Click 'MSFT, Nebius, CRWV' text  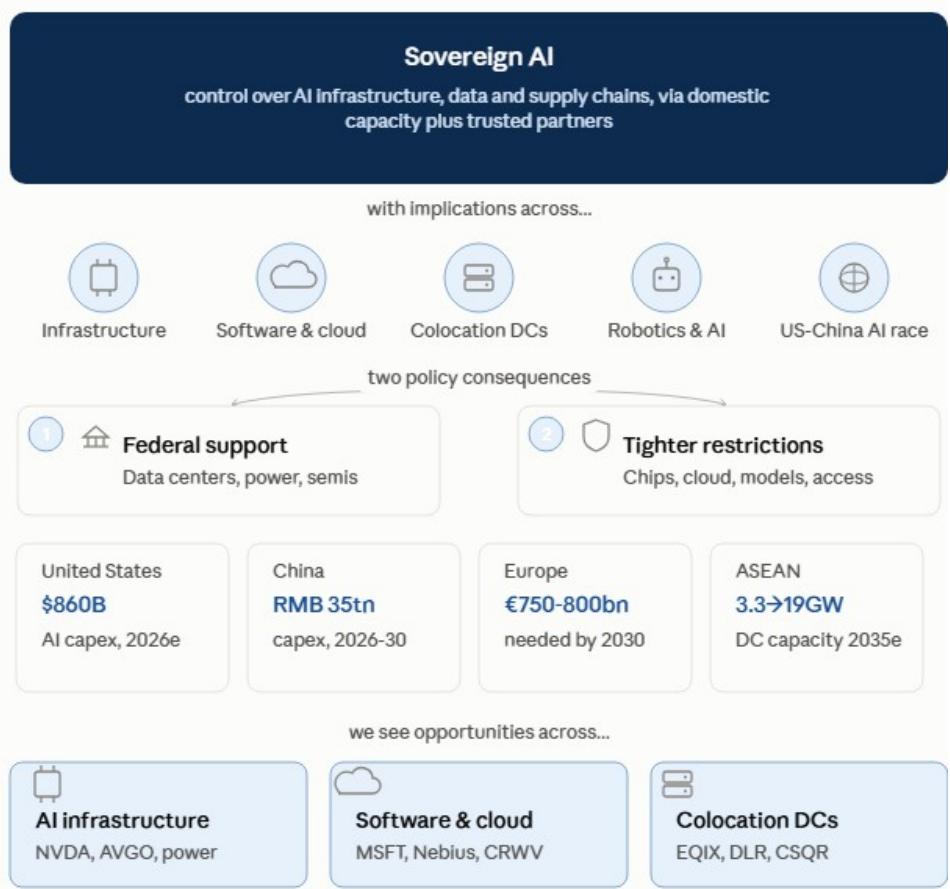coord(449,853)
